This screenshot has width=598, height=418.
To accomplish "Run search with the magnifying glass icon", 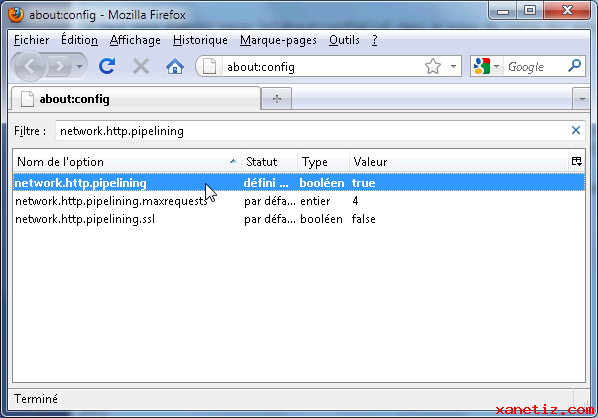I will [574, 66].
